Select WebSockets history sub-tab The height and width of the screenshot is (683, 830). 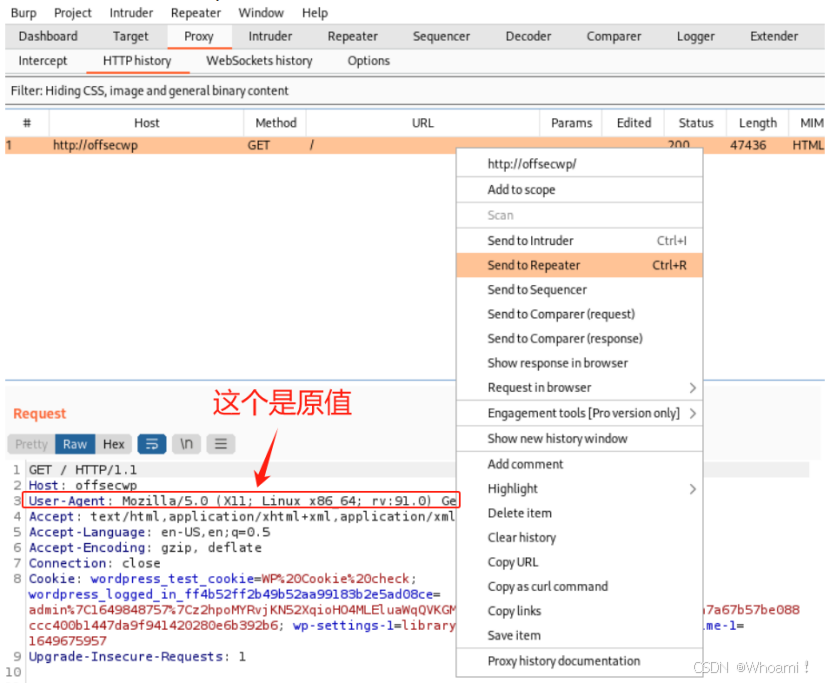pos(259,61)
